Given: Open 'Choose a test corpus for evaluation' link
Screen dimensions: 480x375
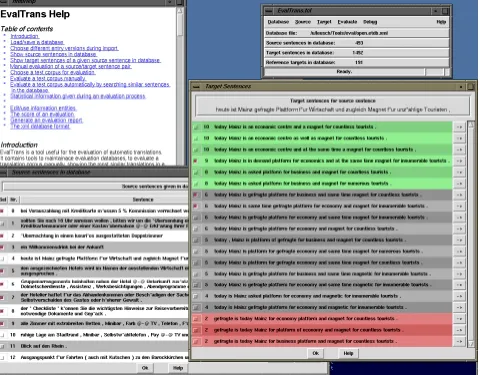Looking at the screenshot, I should coord(53,72).
